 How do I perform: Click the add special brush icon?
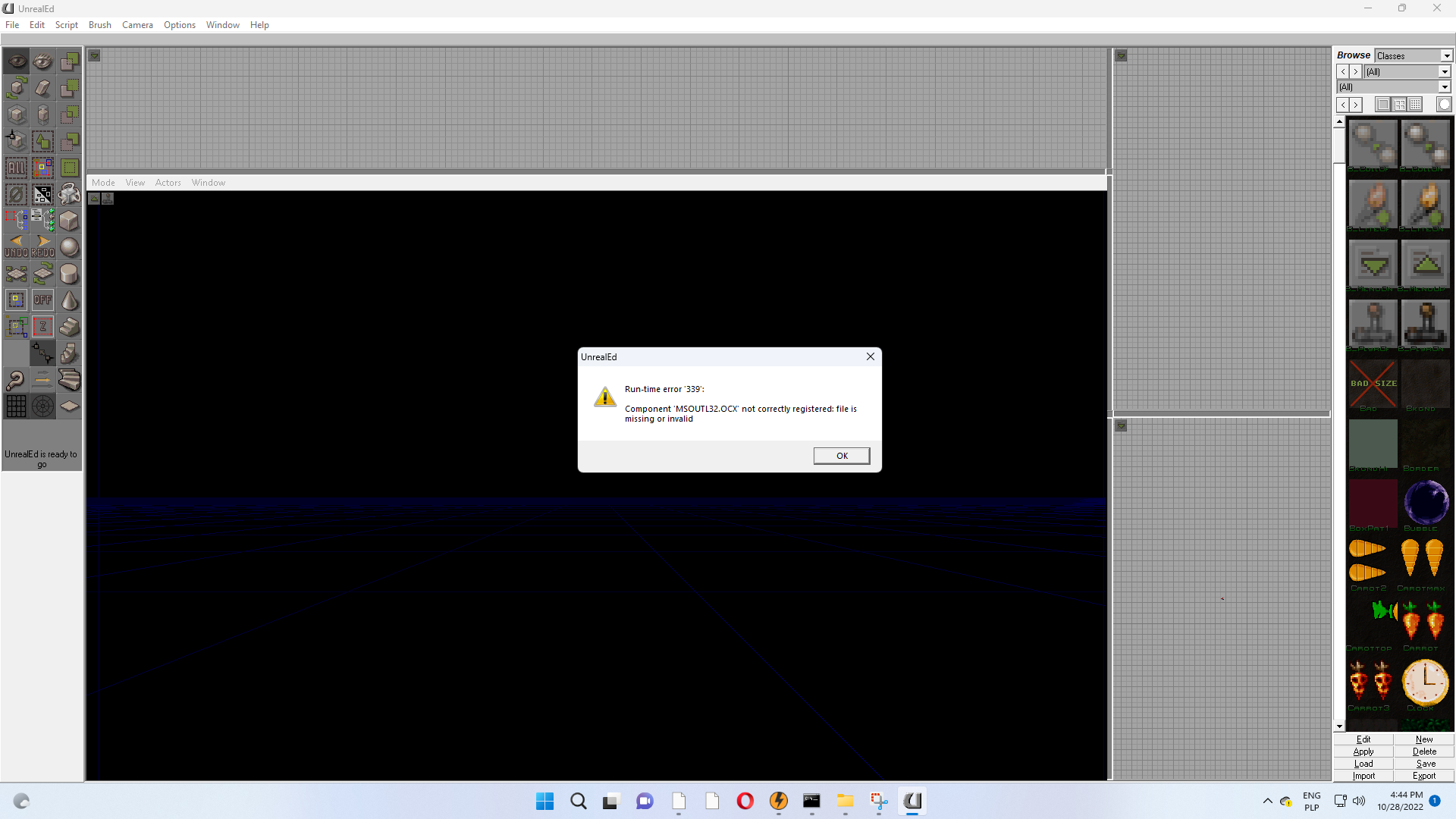tap(70, 168)
